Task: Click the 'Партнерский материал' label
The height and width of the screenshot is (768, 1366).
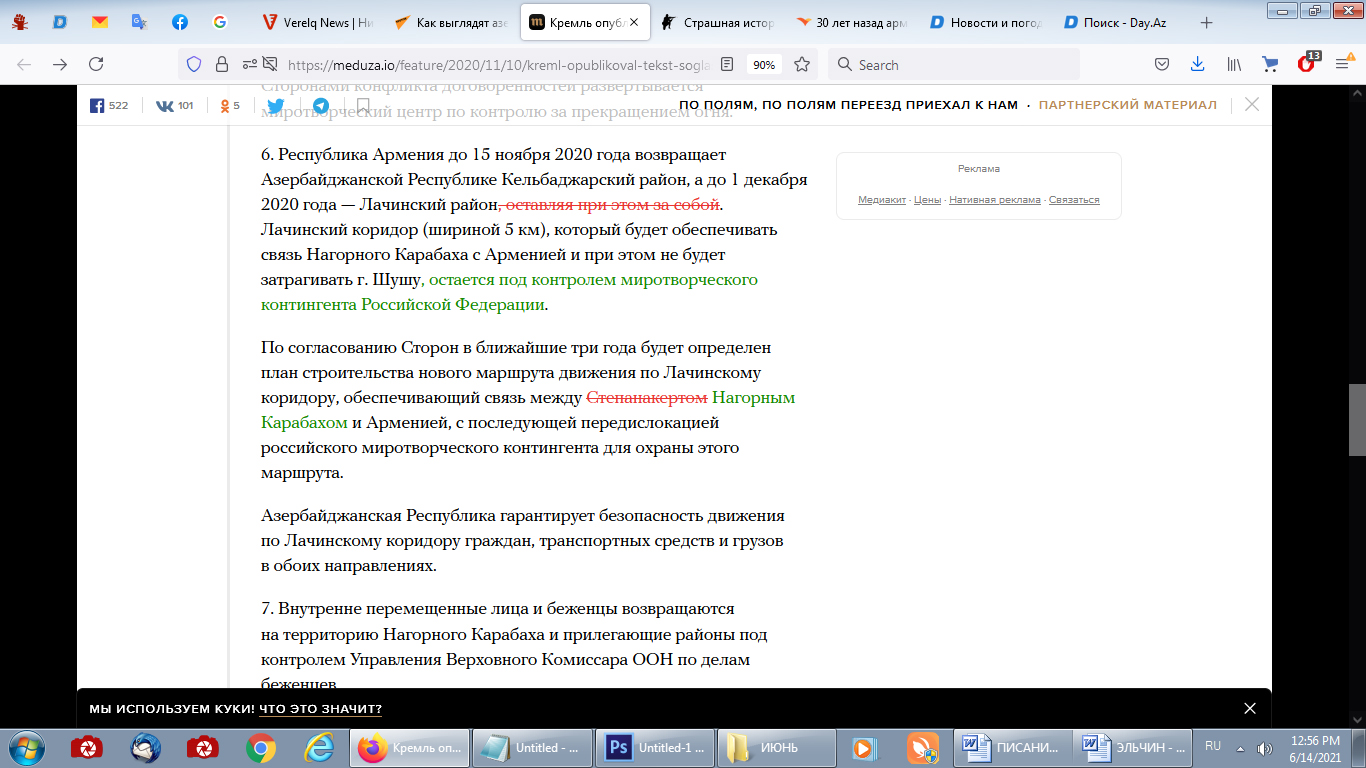Action: click(x=1128, y=105)
